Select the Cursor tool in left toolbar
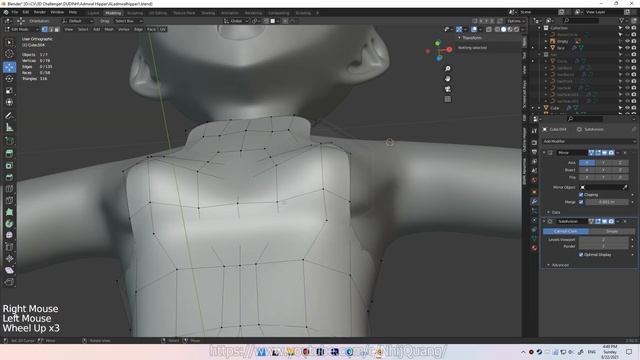This screenshot has height=360, width=640. (9, 53)
